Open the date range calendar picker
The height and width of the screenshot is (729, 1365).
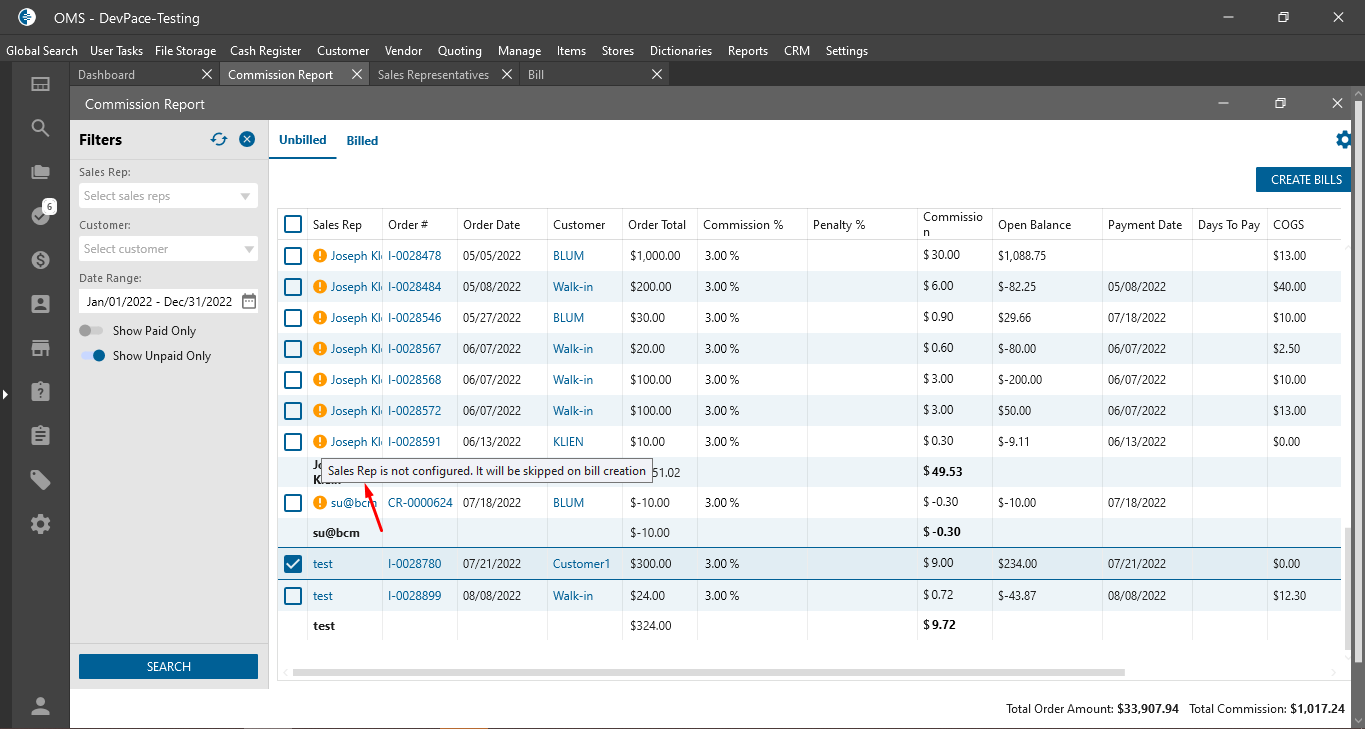click(249, 301)
